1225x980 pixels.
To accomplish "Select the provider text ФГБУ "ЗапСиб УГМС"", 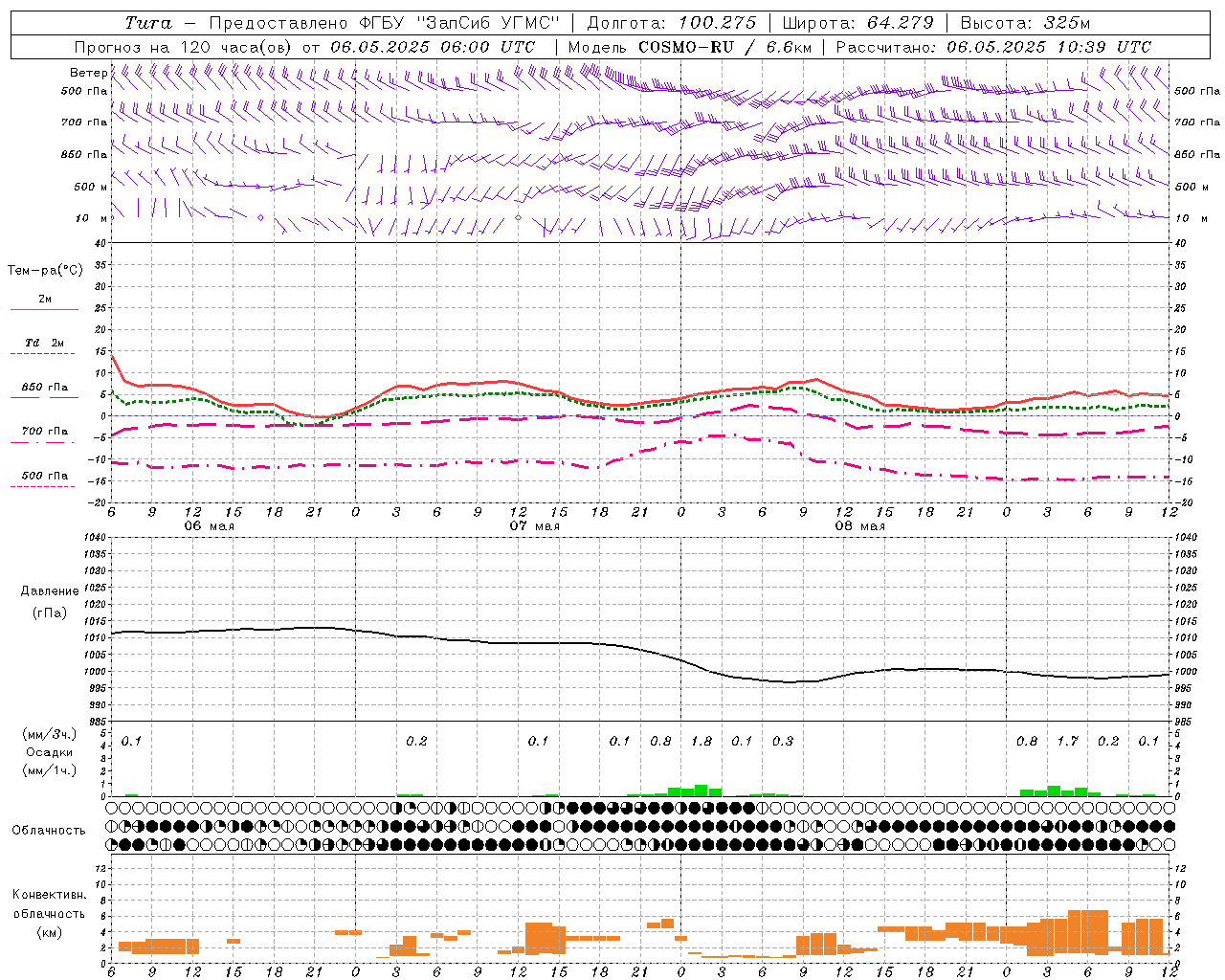I will point(457,23).
